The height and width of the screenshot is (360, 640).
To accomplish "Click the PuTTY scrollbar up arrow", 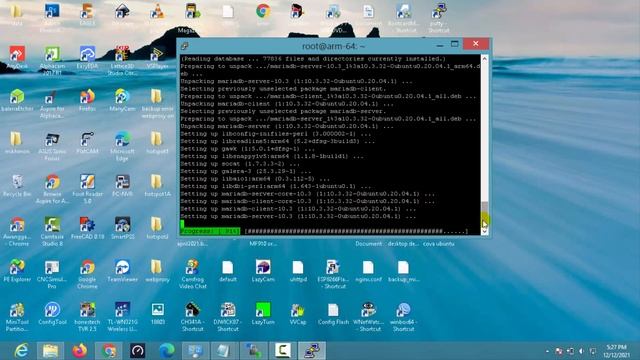I will point(484,58).
